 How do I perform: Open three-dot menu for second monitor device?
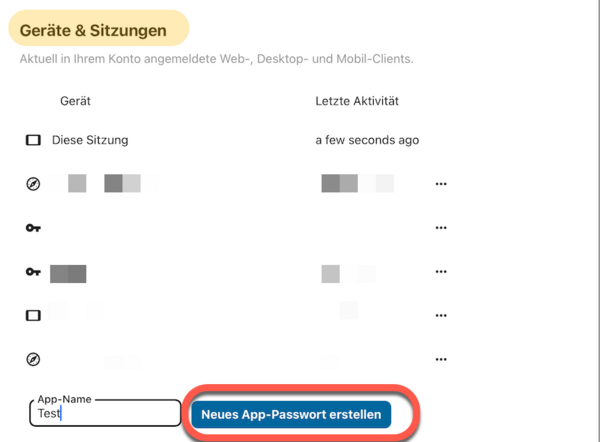[x=441, y=315]
